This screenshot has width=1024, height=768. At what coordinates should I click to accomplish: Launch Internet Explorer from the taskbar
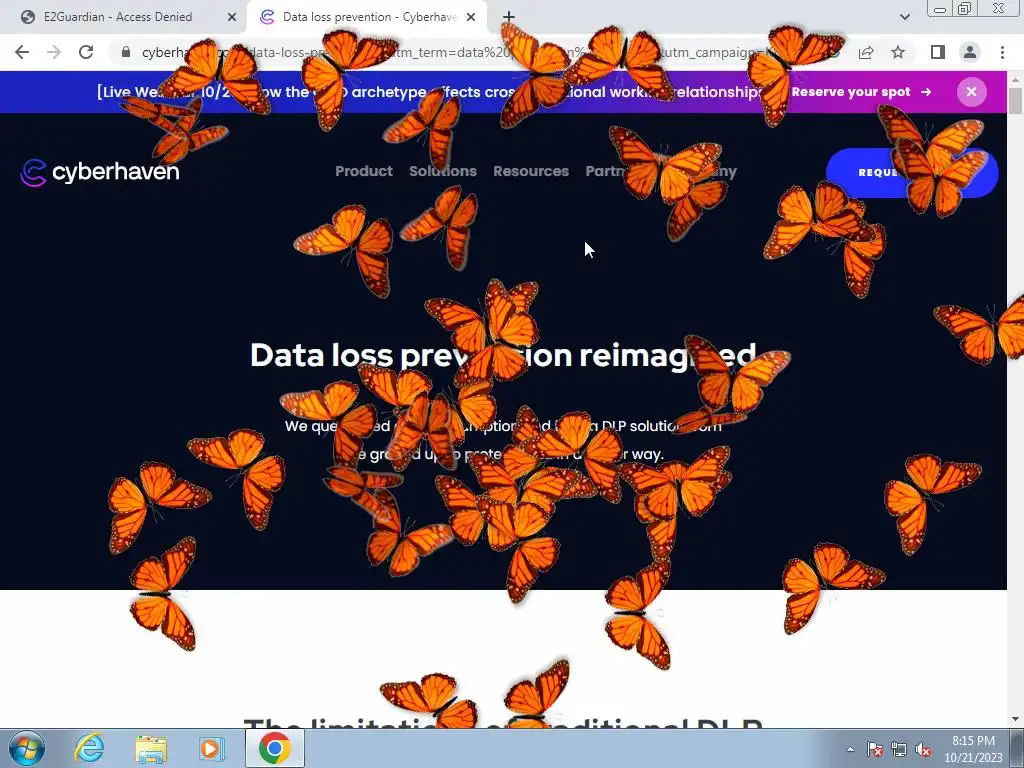coord(89,748)
